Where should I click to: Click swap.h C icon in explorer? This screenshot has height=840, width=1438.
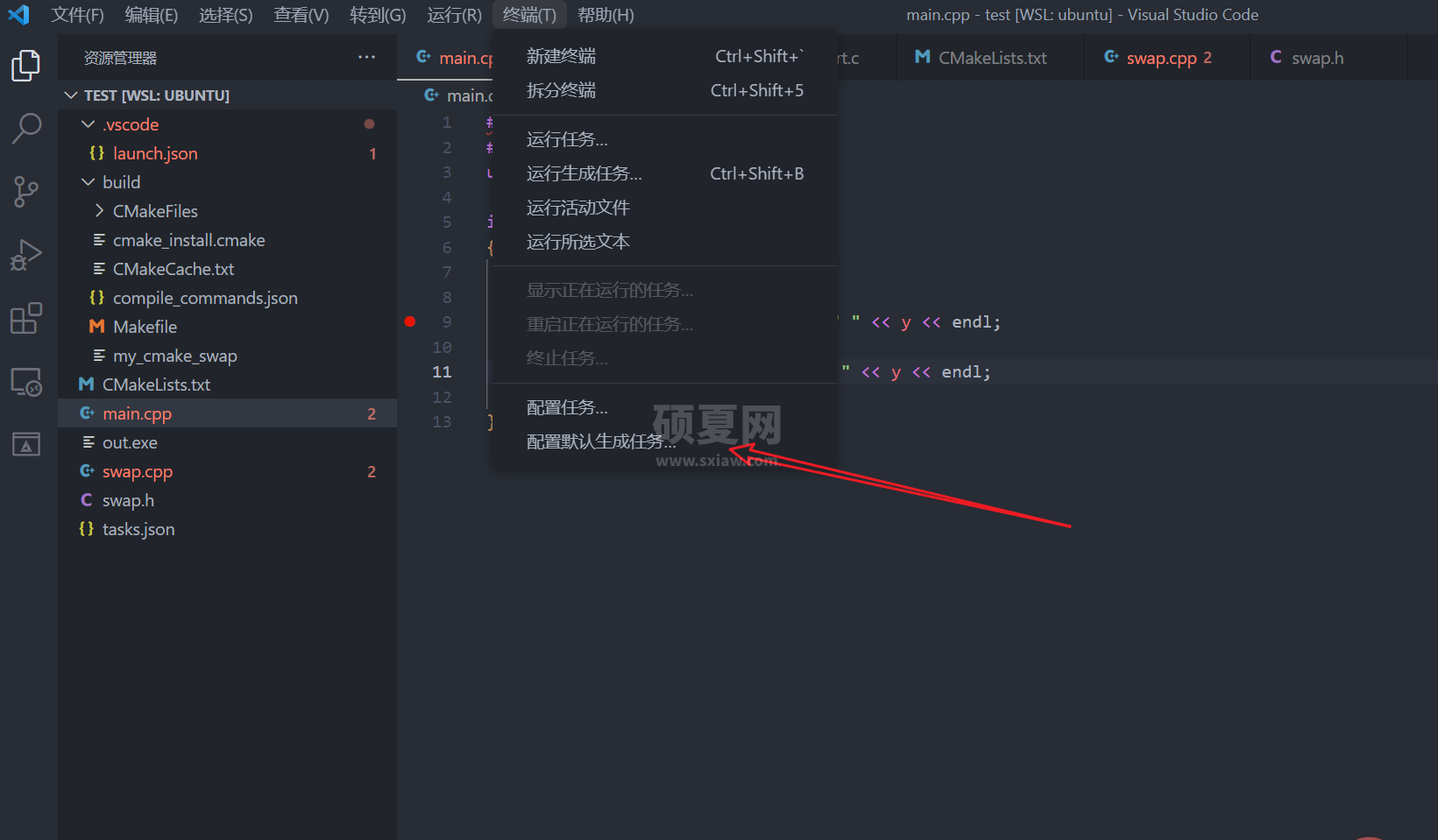pos(87,500)
